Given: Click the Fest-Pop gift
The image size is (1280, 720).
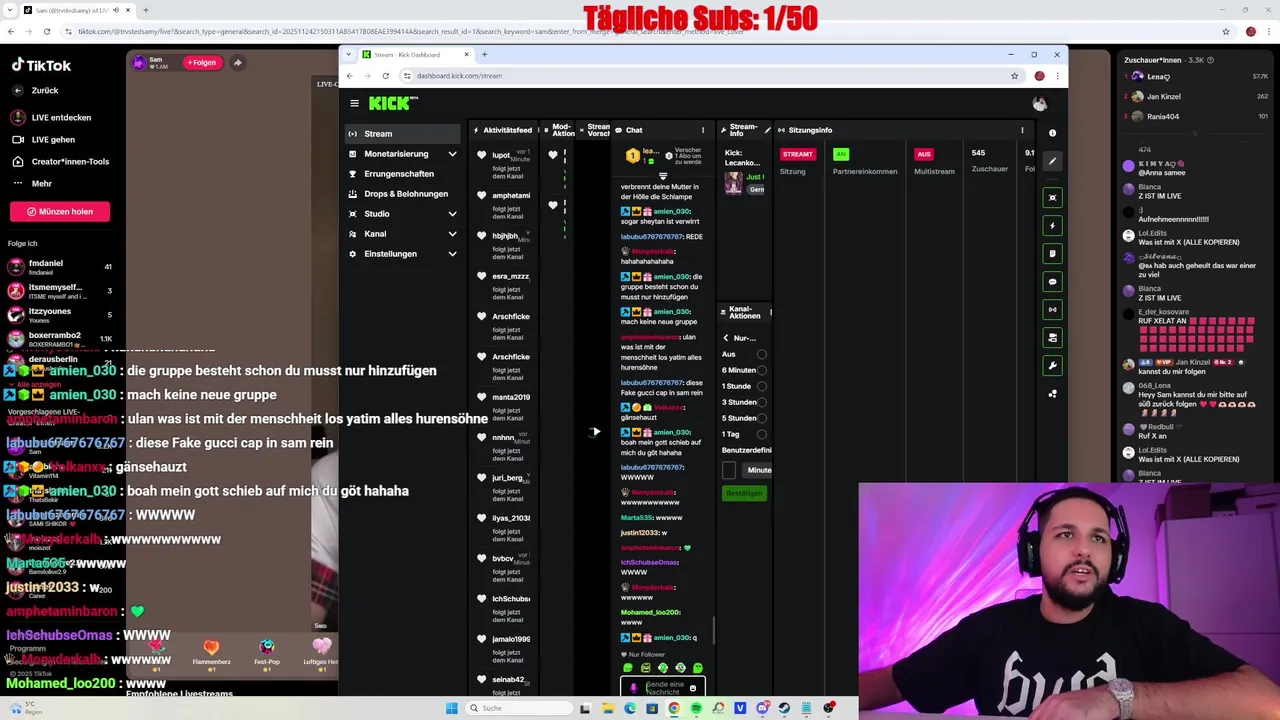Looking at the screenshot, I should (x=267, y=653).
